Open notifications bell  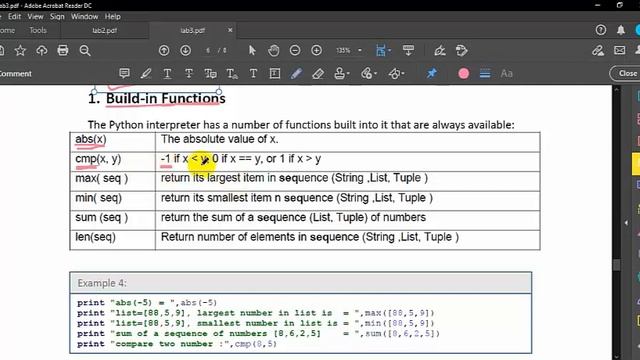pos(621,30)
